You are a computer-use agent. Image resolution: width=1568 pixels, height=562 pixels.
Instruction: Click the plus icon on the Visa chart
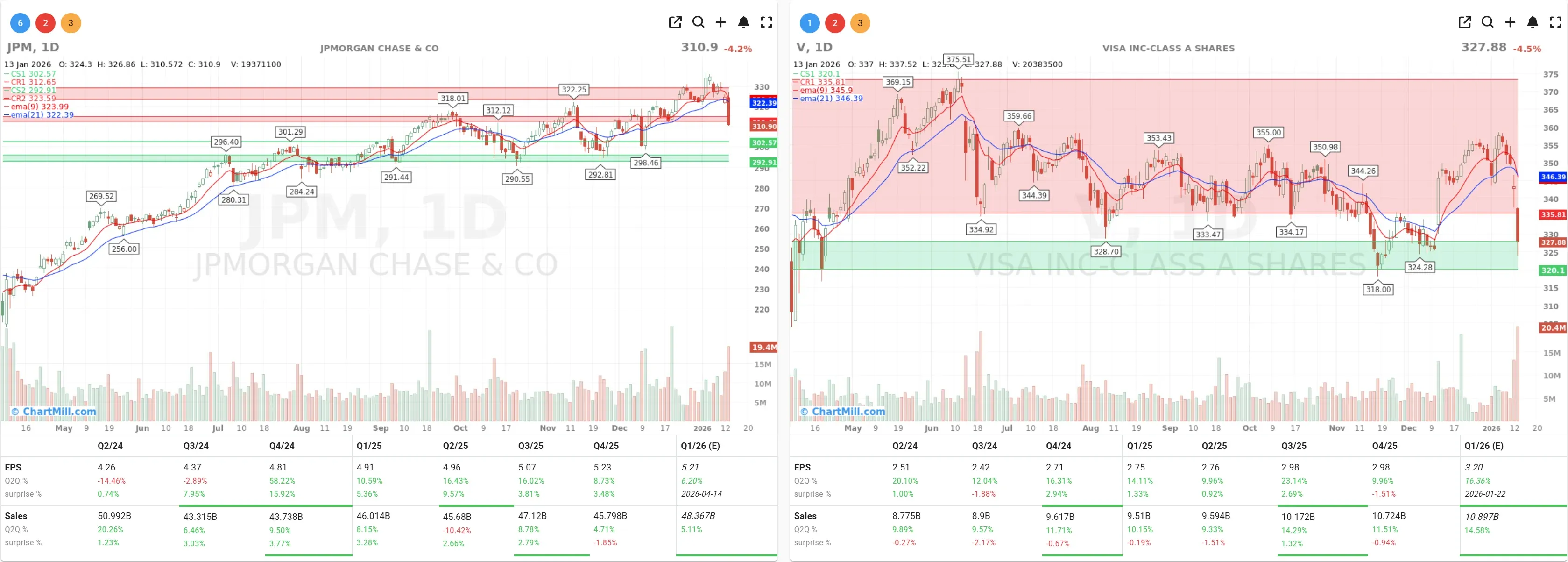click(x=1510, y=22)
